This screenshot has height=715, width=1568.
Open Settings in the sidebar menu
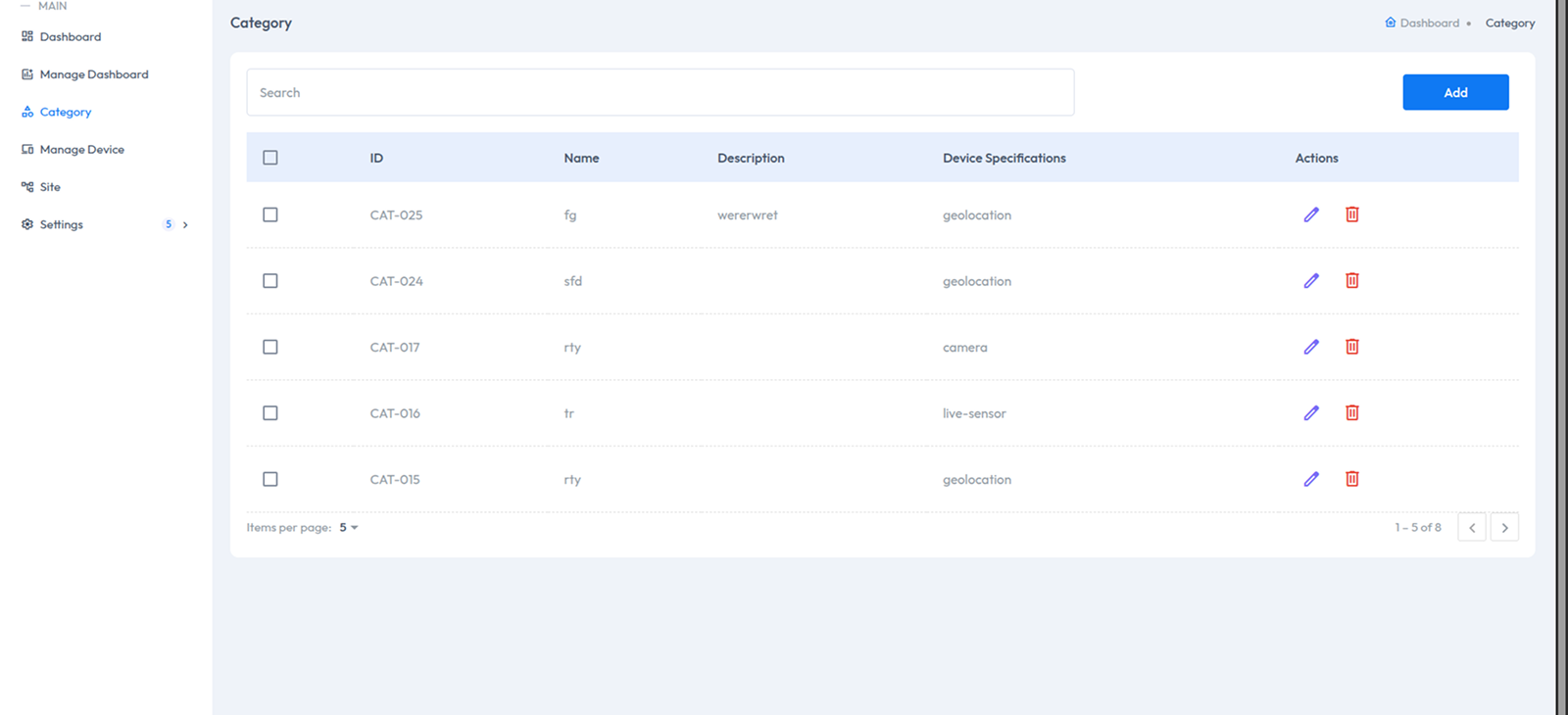click(x=62, y=224)
